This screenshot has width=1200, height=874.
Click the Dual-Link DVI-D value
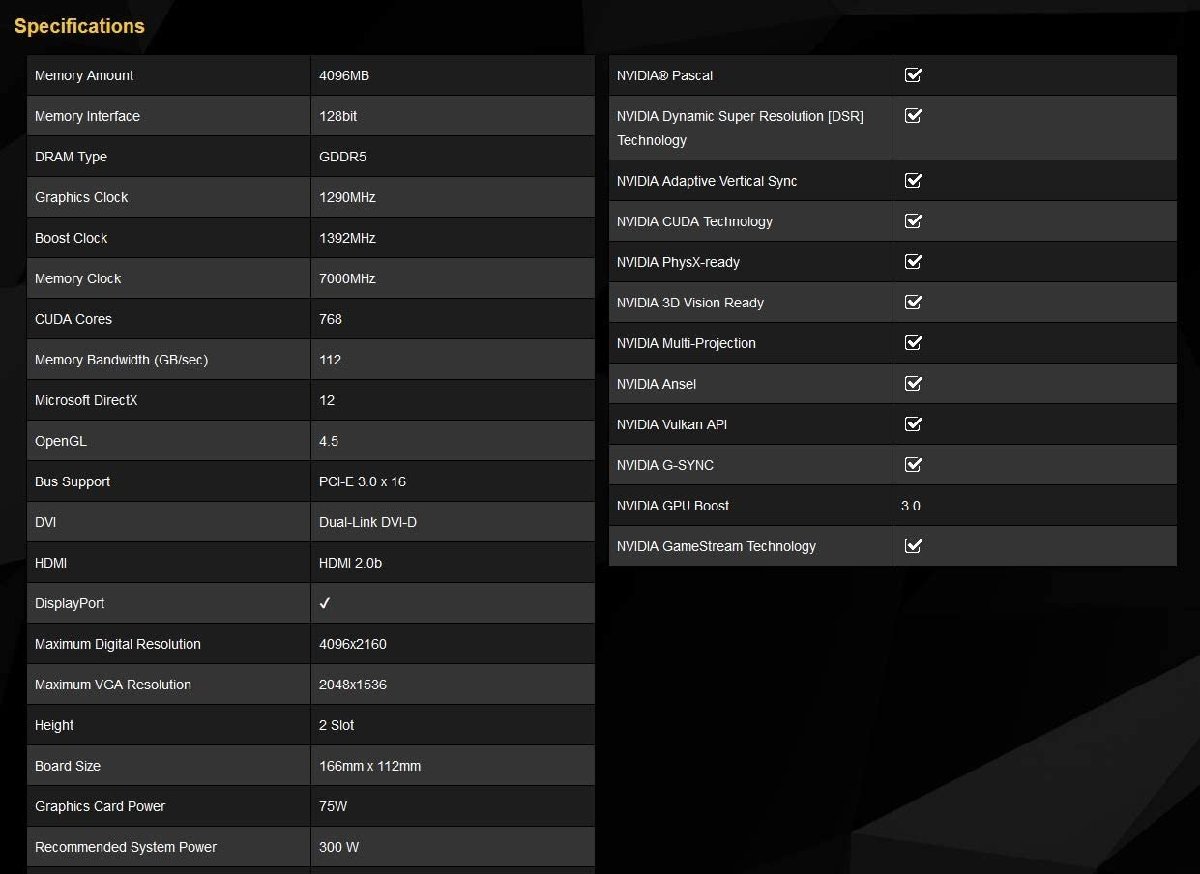point(367,522)
